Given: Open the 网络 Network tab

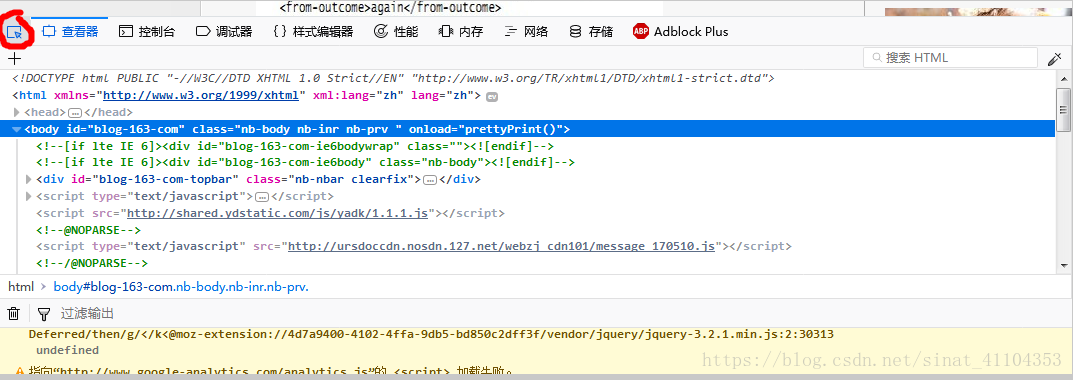Looking at the screenshot, I should (x=526, y=31).
